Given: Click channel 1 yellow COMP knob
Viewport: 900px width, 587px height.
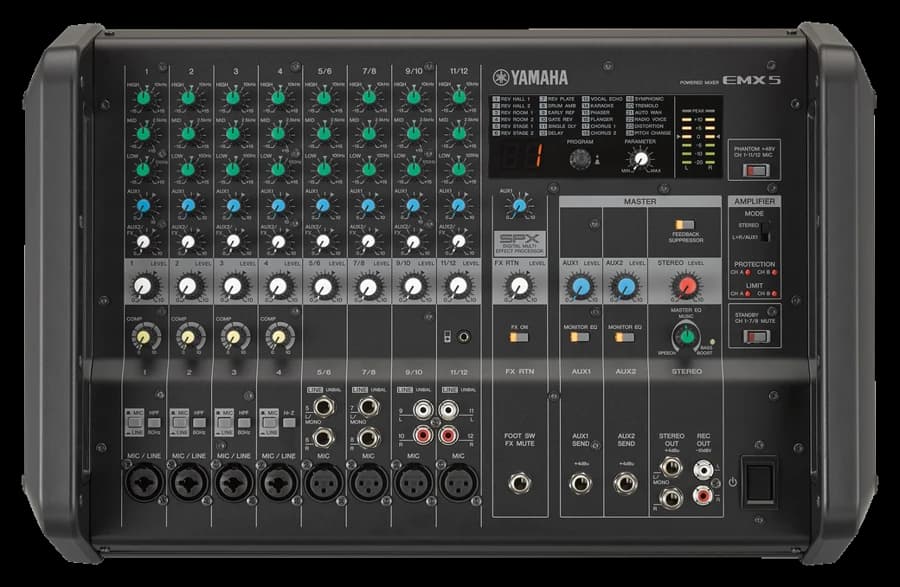Looking at the screenshot, I should (143, 337).
